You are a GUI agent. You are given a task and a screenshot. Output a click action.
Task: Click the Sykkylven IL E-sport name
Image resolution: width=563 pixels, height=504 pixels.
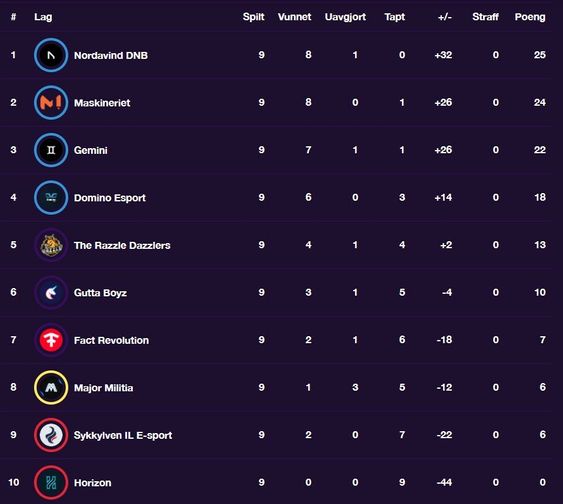click(123, 435)
